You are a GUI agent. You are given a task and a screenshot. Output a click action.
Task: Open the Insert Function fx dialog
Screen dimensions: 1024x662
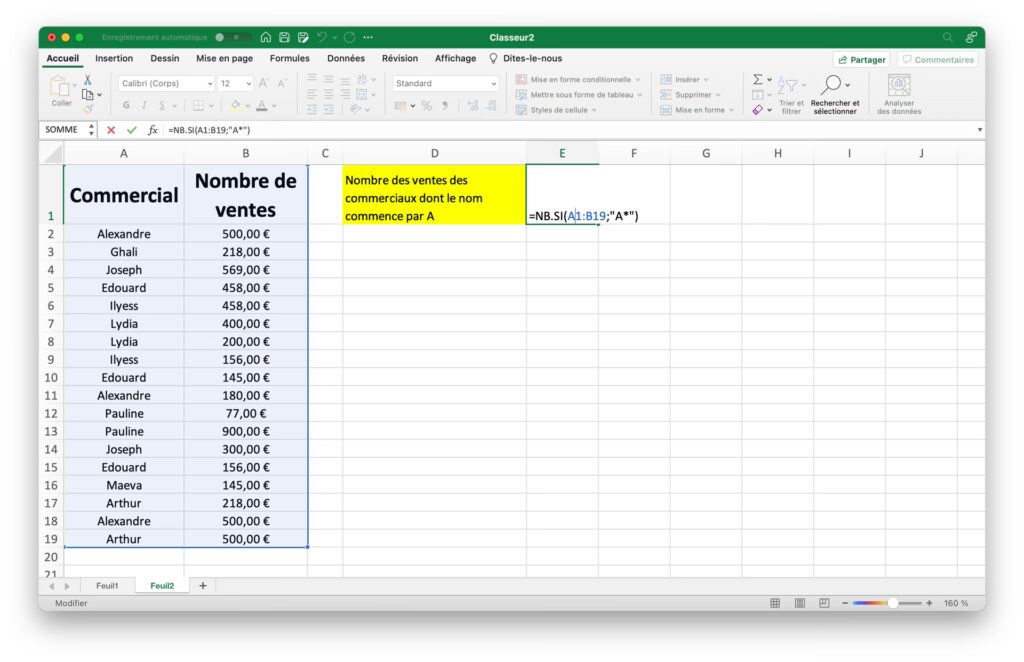(x=153, y=130)
